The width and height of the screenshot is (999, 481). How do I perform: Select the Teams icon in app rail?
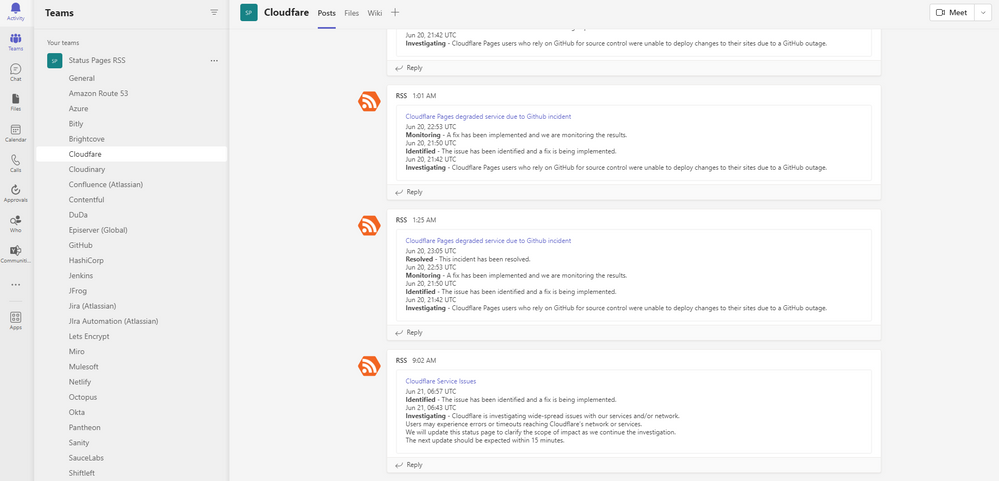16,39
